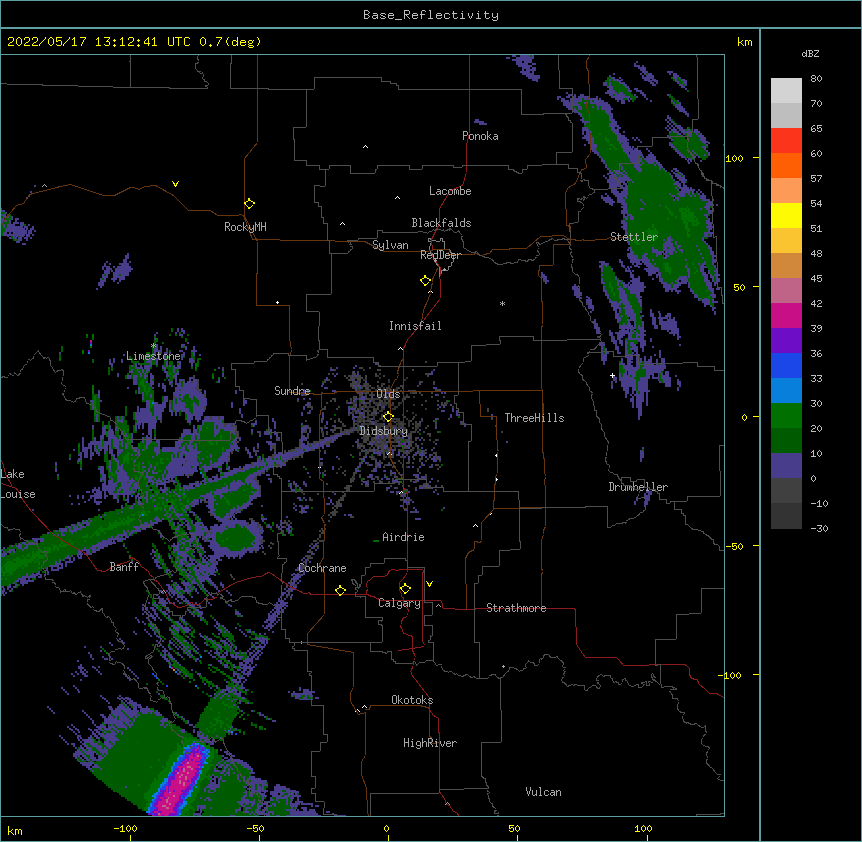This screenshot has width=862, height=842.
Task: Click the Ponoka city label
Action: pos(480,136)
